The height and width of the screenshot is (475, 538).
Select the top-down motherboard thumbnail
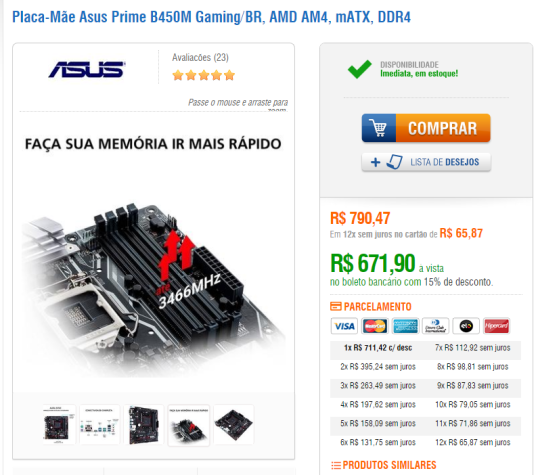(143, 425)
